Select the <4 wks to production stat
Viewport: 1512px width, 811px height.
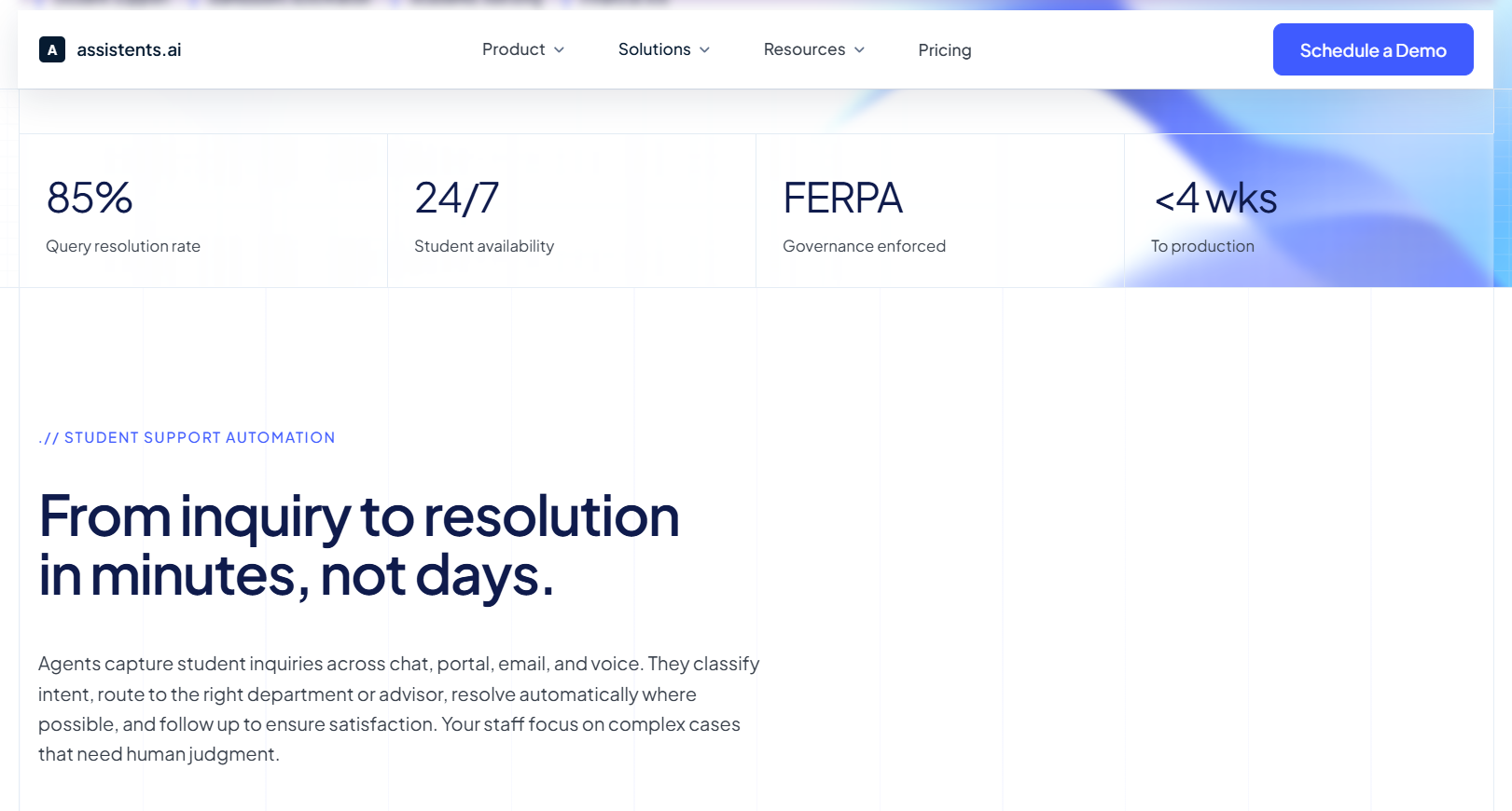(x=1309, y=211)
